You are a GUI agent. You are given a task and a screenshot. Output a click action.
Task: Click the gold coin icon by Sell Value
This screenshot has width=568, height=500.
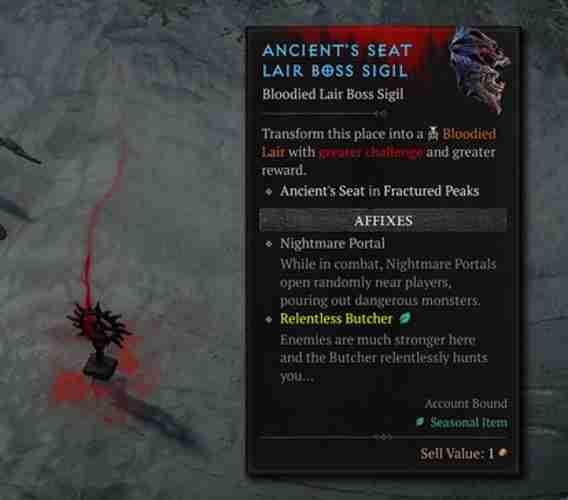pos(503,453)
